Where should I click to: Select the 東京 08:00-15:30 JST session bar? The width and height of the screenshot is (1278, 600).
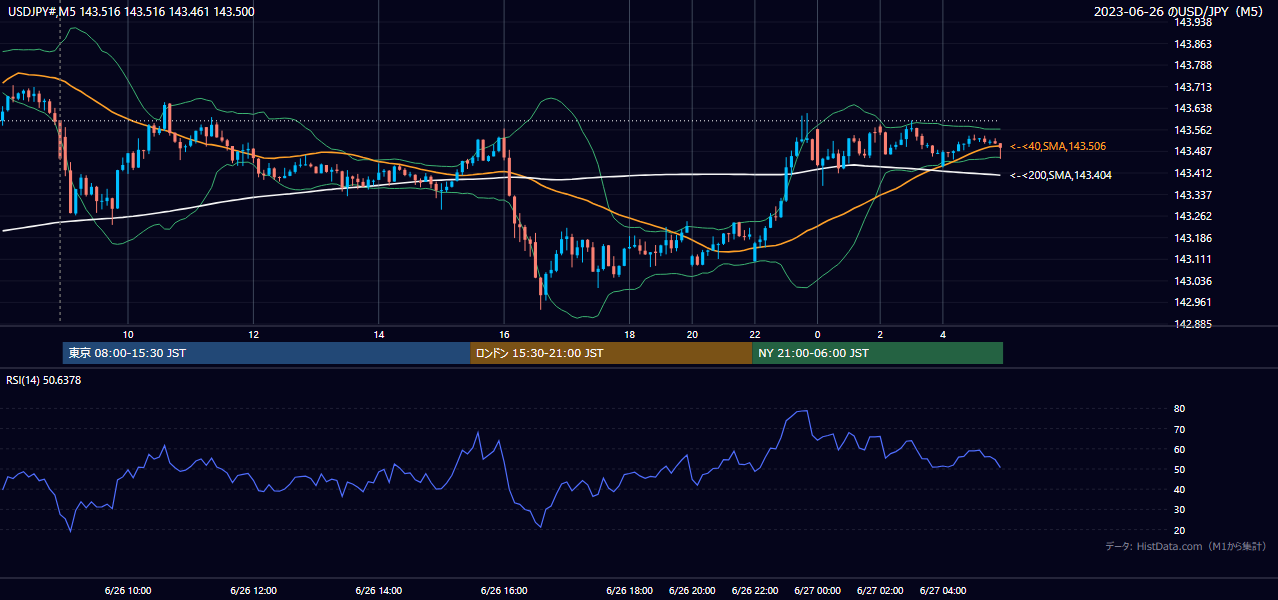point(266,353)
